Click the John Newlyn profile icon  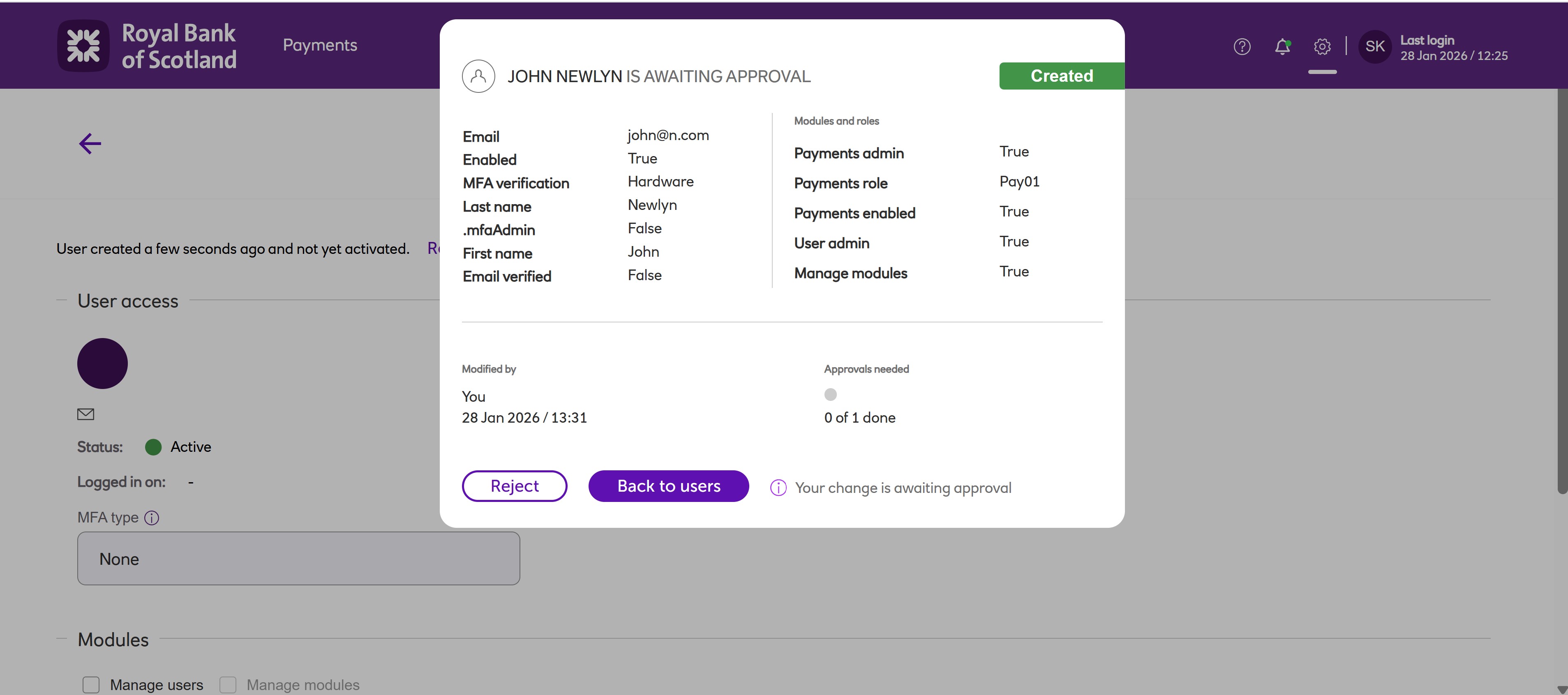click(x=478, y=76)
